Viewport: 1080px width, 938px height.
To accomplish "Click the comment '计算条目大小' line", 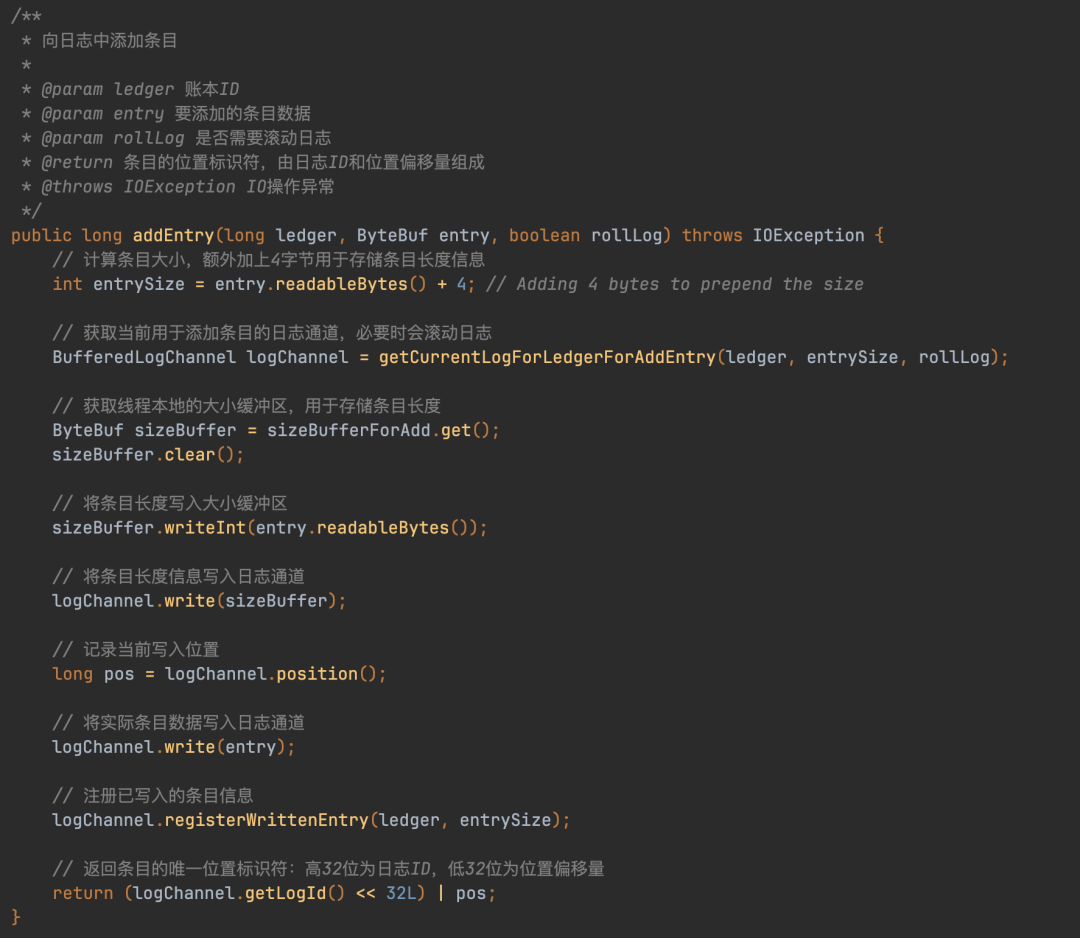I will pos(269,260).
